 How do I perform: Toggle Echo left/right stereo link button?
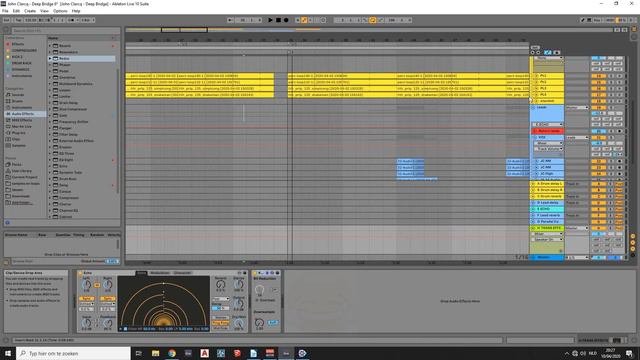pos(97,285)
